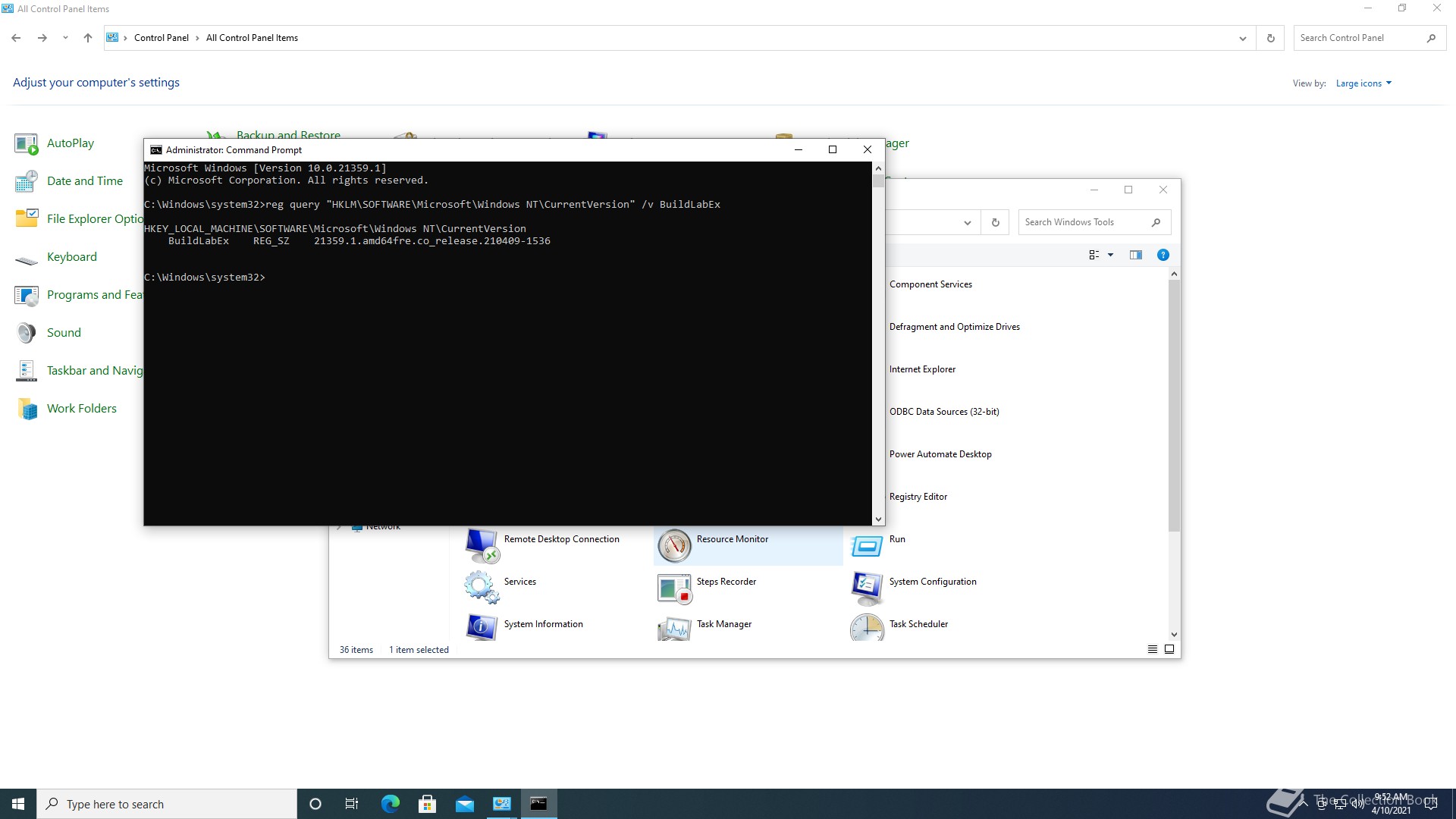
Task: Click the Windows Tools help icon
Action: [1163, 255]
